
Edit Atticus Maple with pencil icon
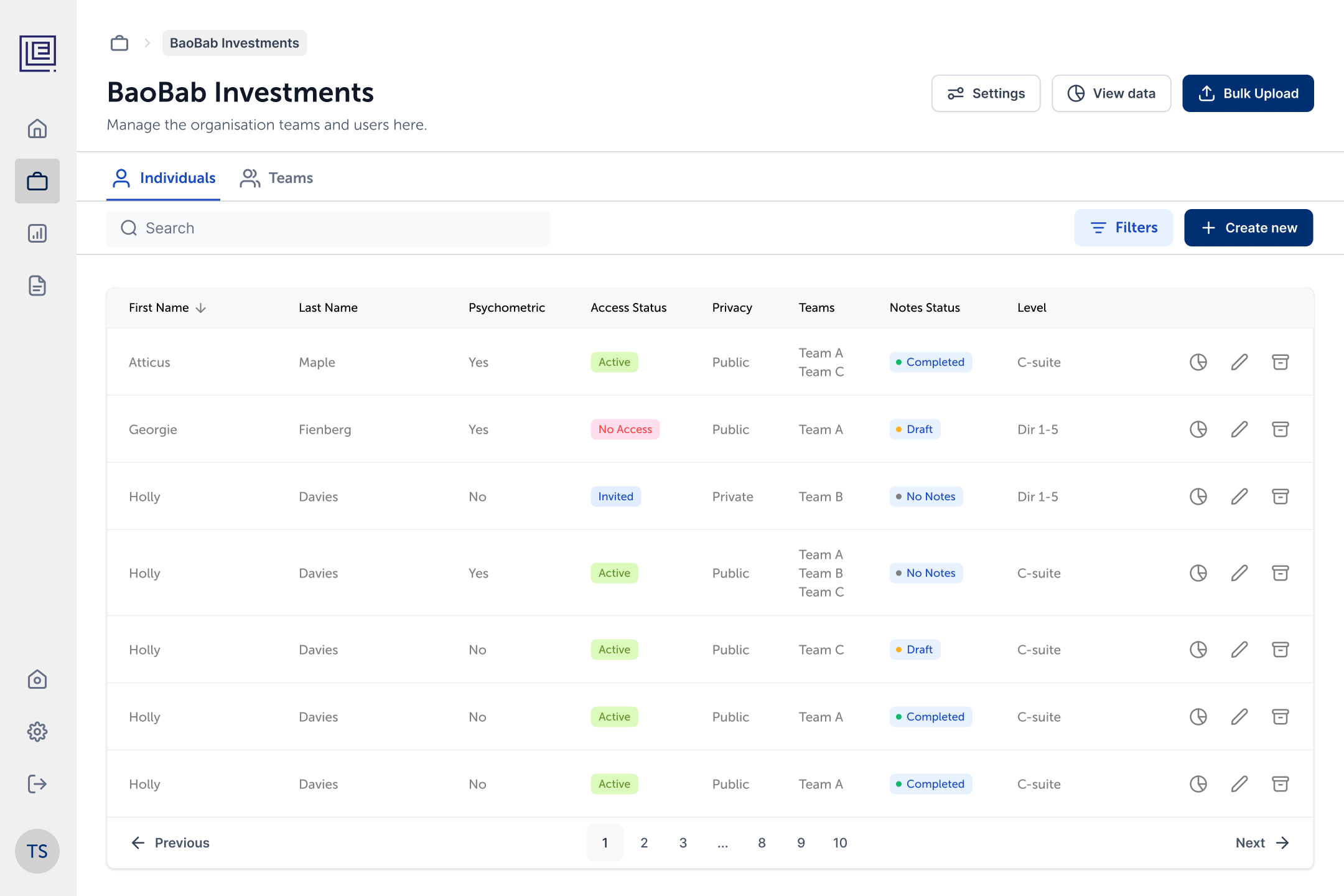pyautogui.click(x=1239, y=362)
